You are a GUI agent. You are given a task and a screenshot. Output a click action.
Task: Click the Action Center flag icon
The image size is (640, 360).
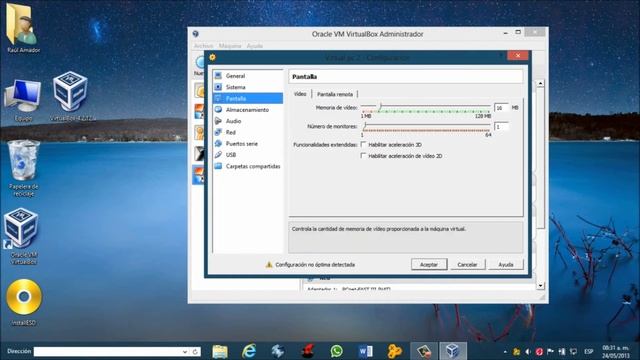550,351
